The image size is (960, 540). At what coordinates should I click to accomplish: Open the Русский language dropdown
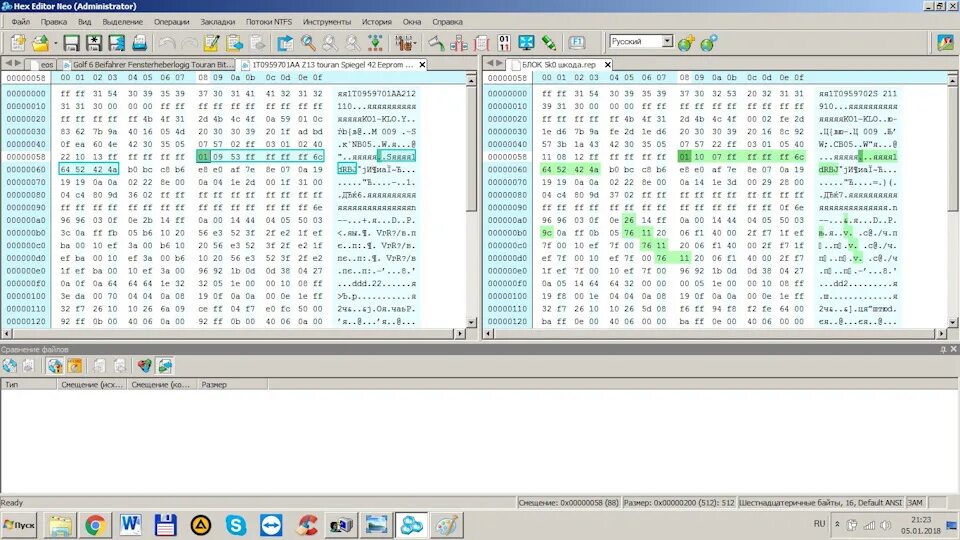(x=667, y=41)
